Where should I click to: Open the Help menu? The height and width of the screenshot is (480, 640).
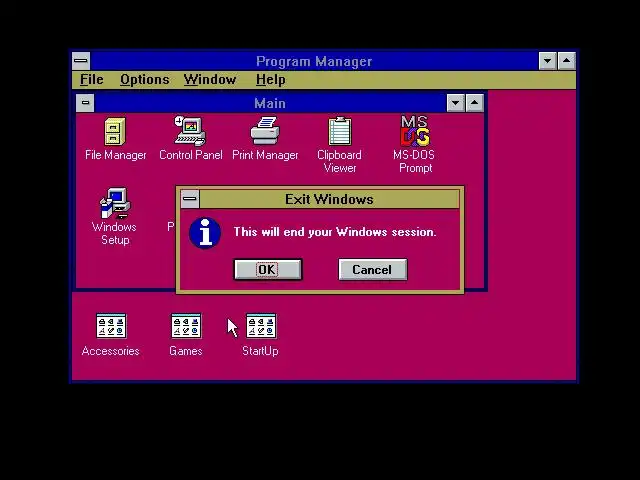[270, 79]
